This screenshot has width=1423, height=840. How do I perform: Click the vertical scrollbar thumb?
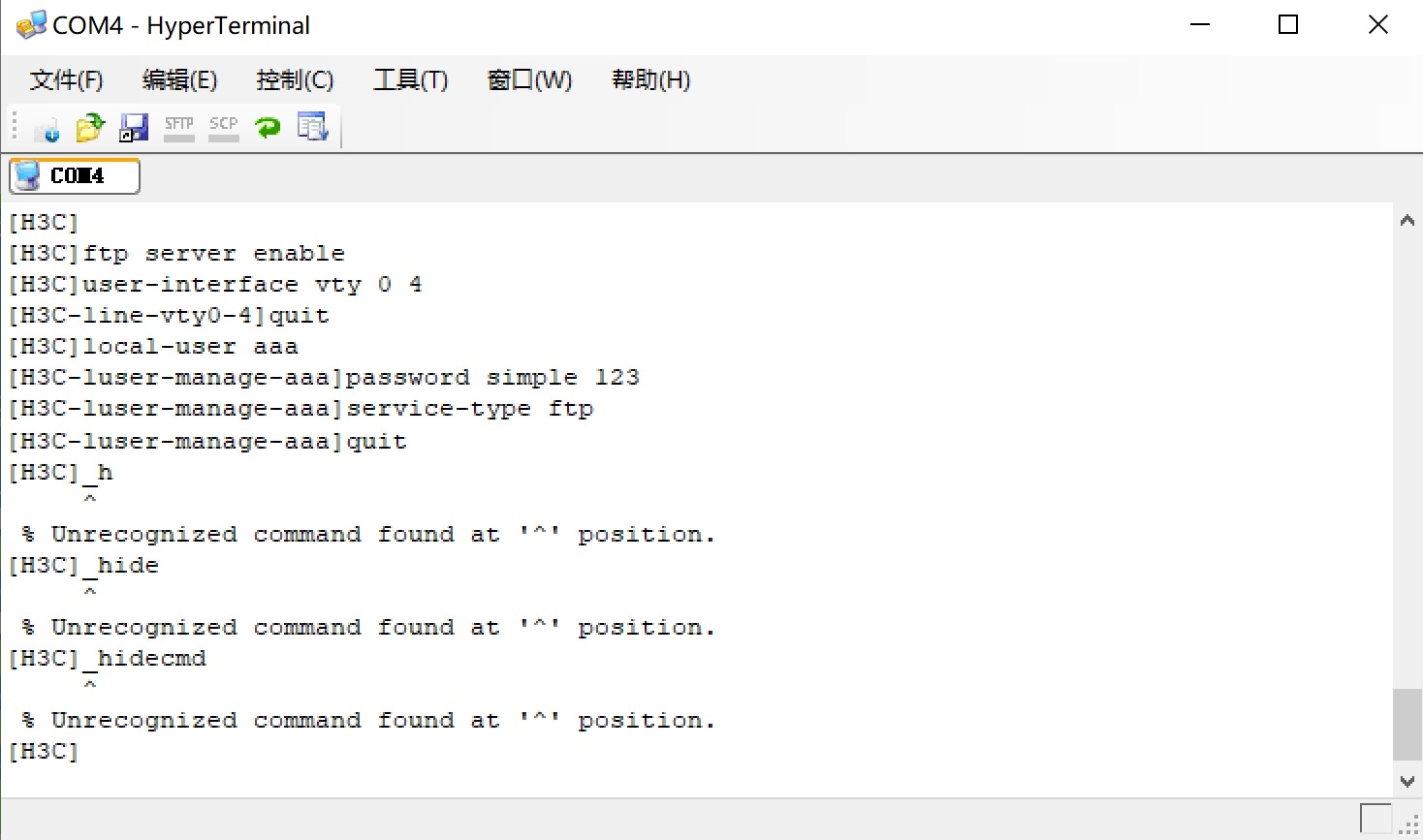point(1407,725)
